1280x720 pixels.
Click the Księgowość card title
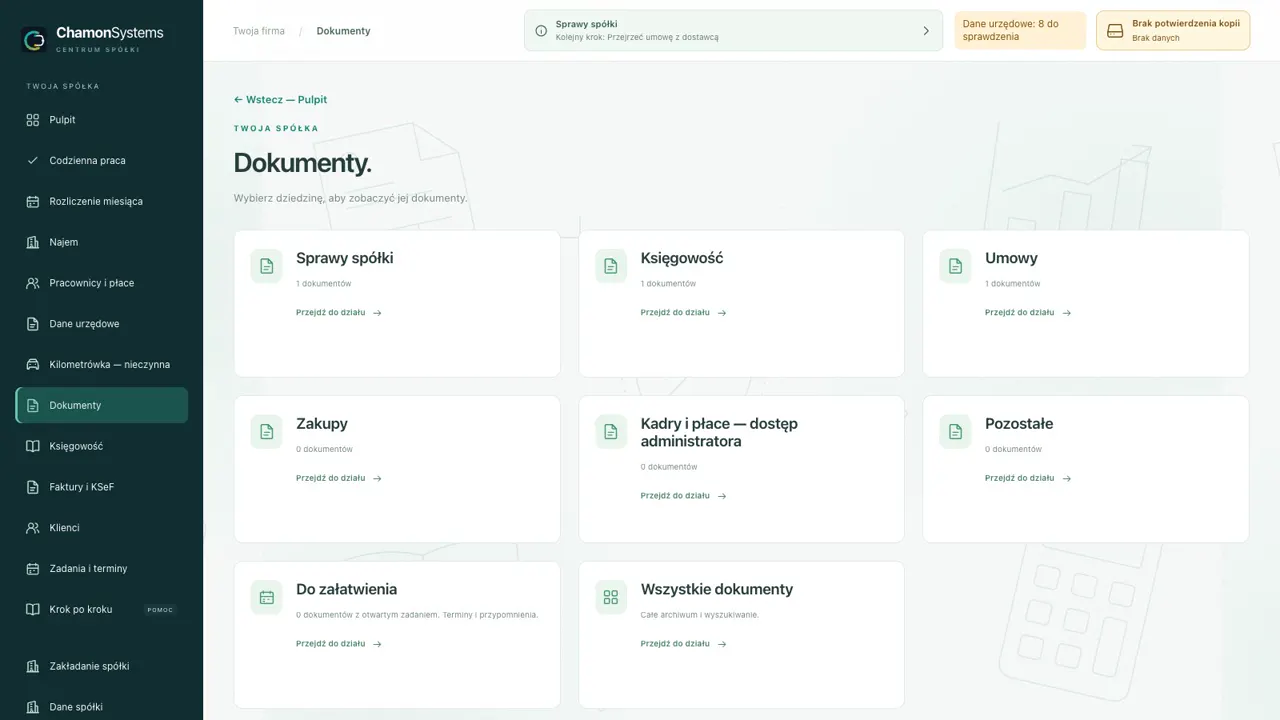[682, 258]
